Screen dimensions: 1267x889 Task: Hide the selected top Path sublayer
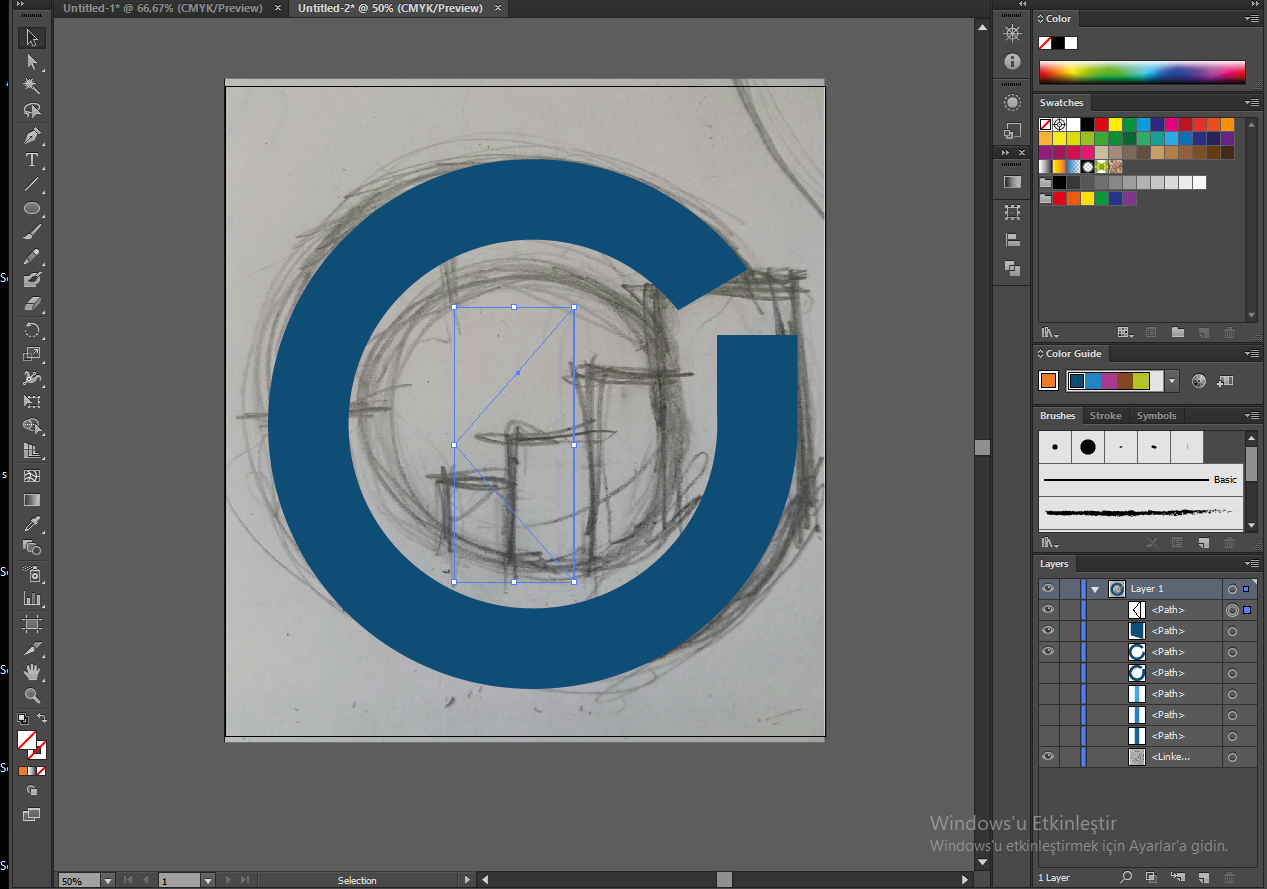click(x=1048, y=610)
